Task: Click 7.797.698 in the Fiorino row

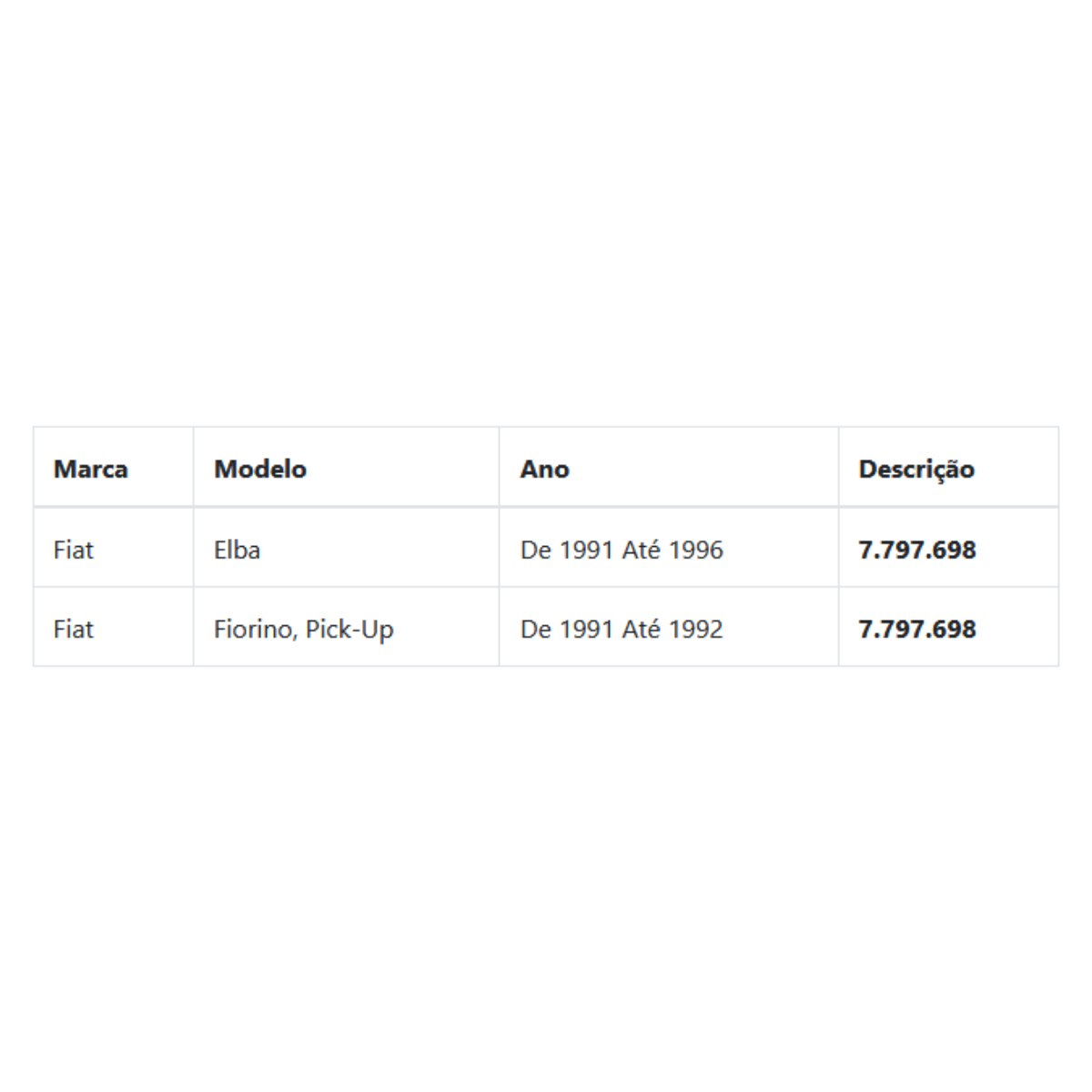Action: coord(917,629)
